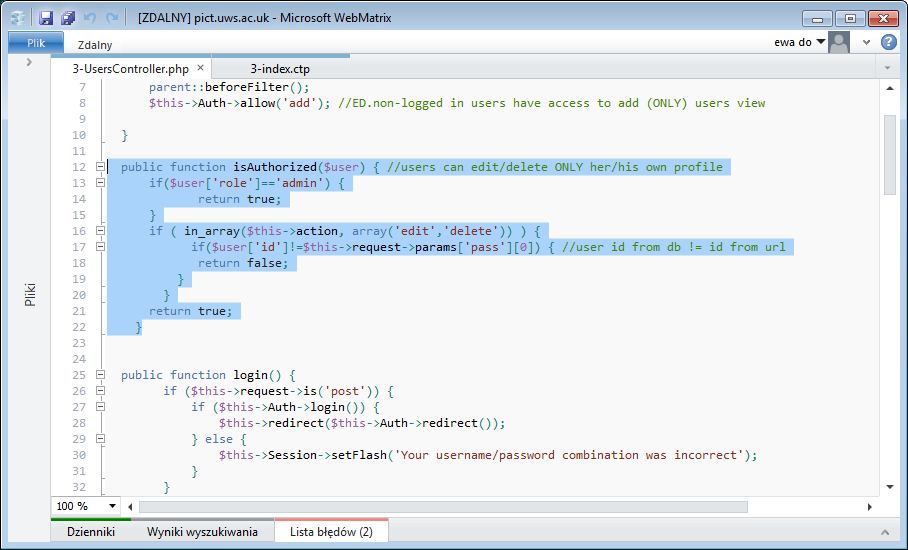
Task: Click the Save icon in title bar
Action: pos(46,18)
